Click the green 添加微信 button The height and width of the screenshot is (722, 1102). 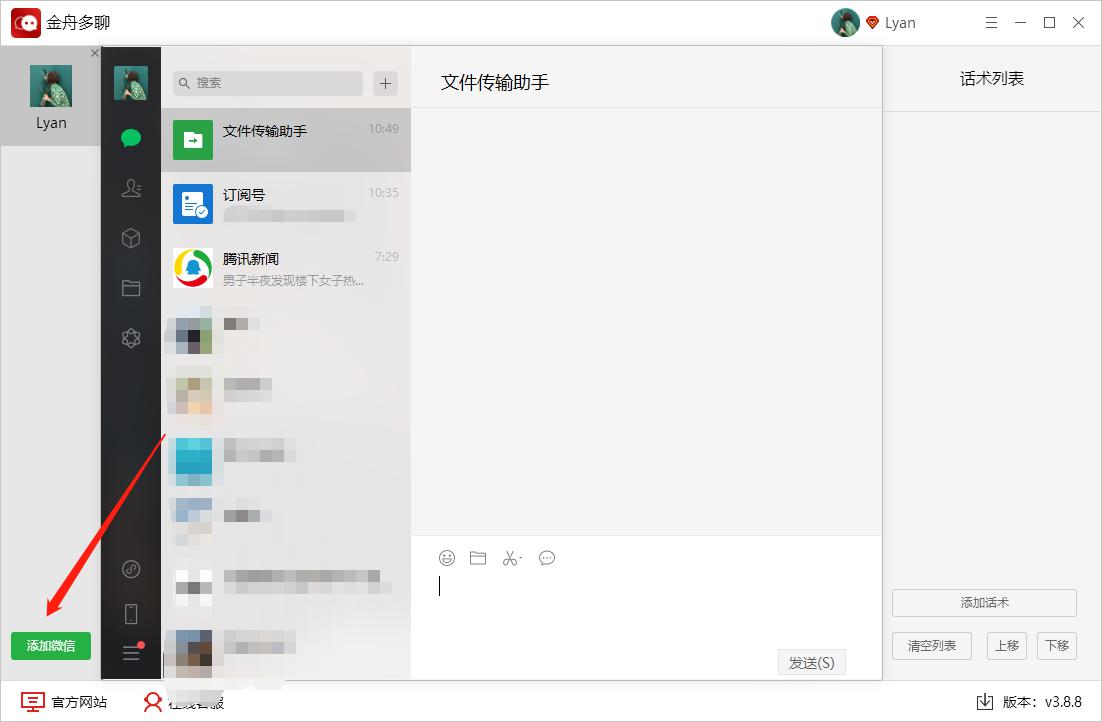tap(51, 646)
